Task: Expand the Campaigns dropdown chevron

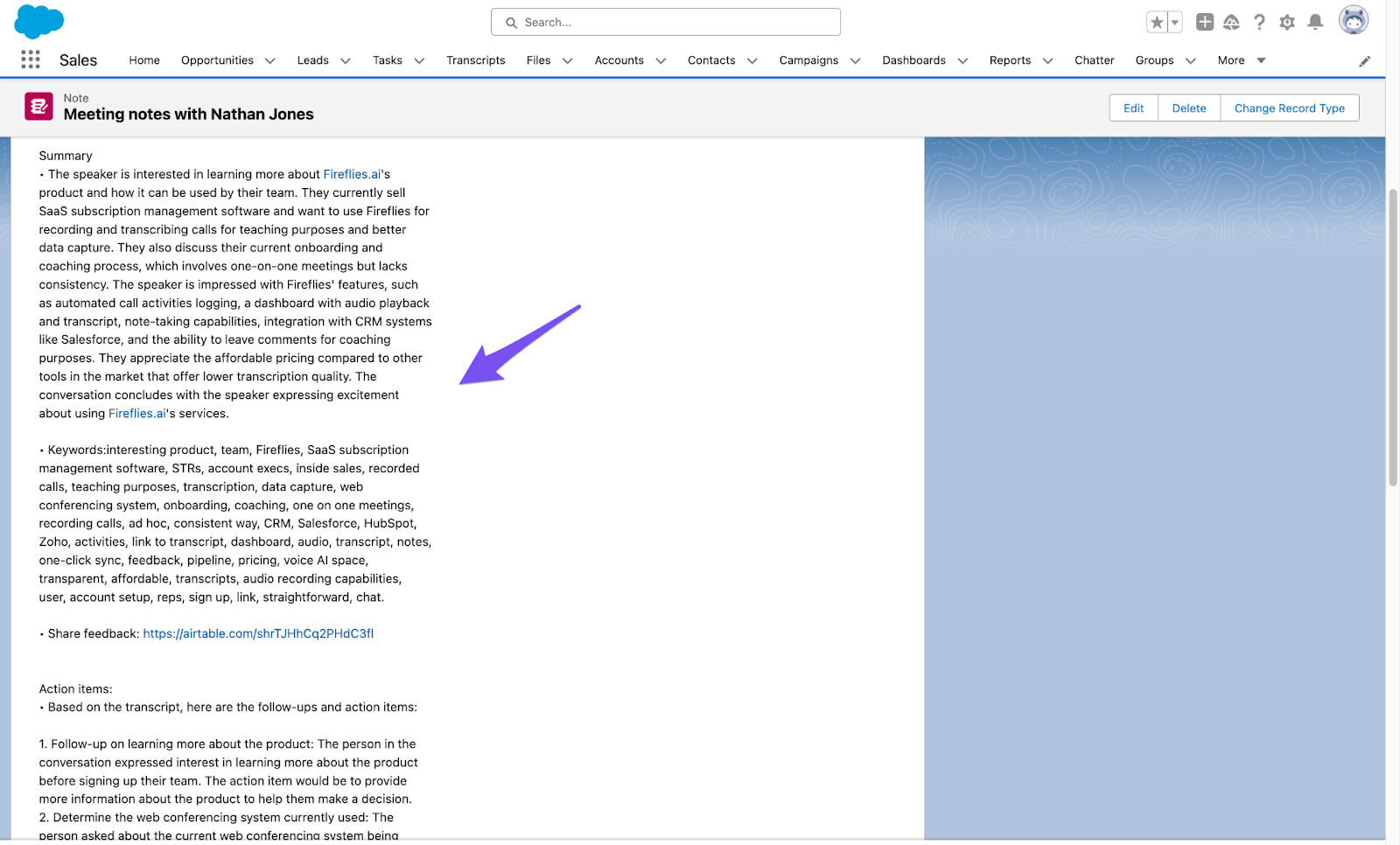Action: (856, 61)
